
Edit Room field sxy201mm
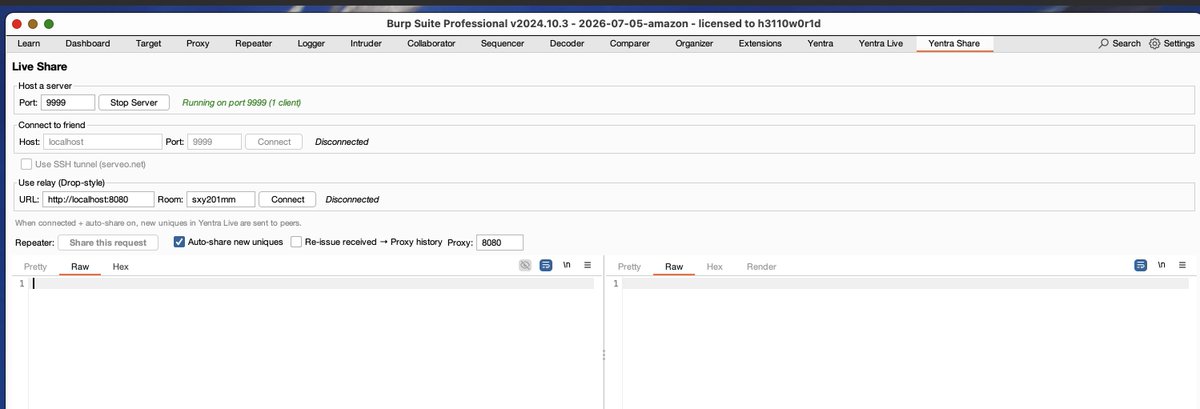coord(221,199)
